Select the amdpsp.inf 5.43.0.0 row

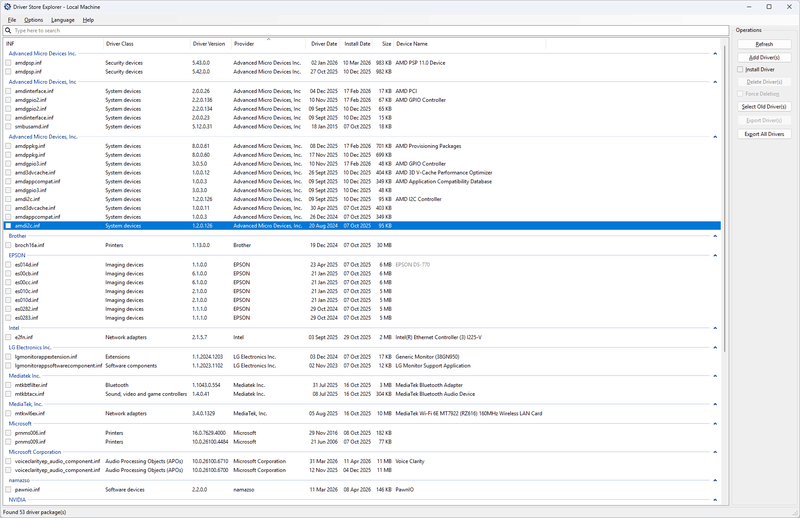(x=362, y=63)
